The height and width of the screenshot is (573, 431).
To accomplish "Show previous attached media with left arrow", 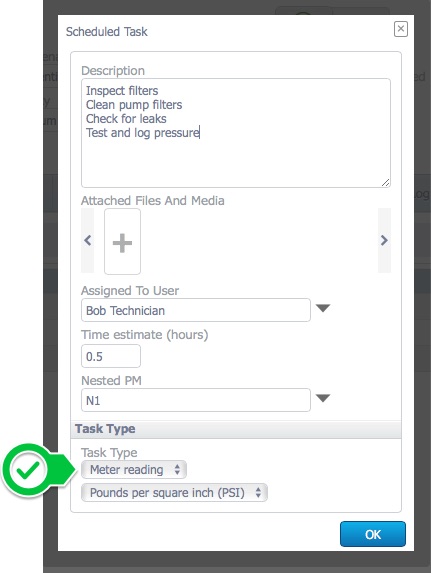I will point(87,240).
